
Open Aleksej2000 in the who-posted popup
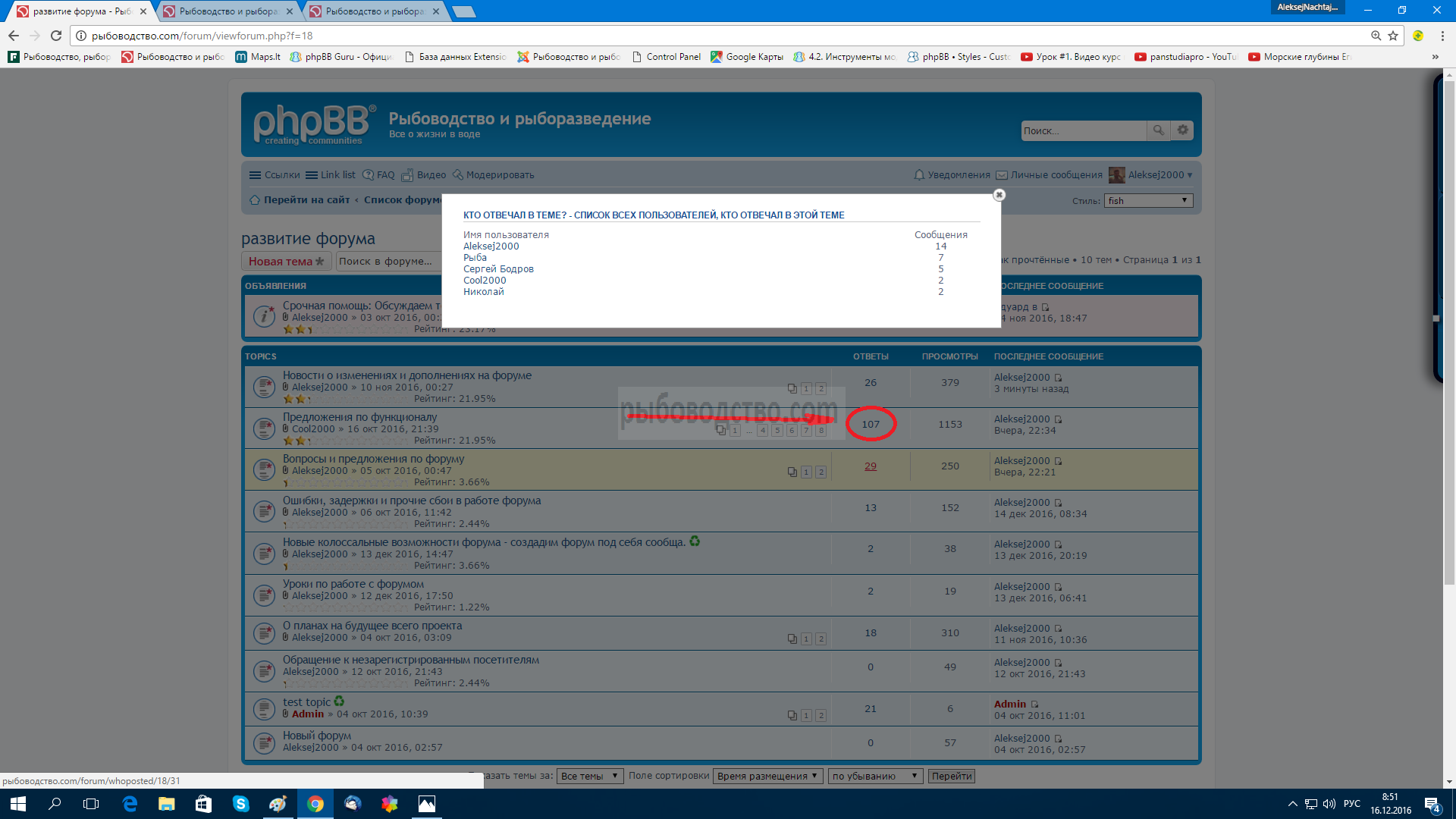click(491, 246)
